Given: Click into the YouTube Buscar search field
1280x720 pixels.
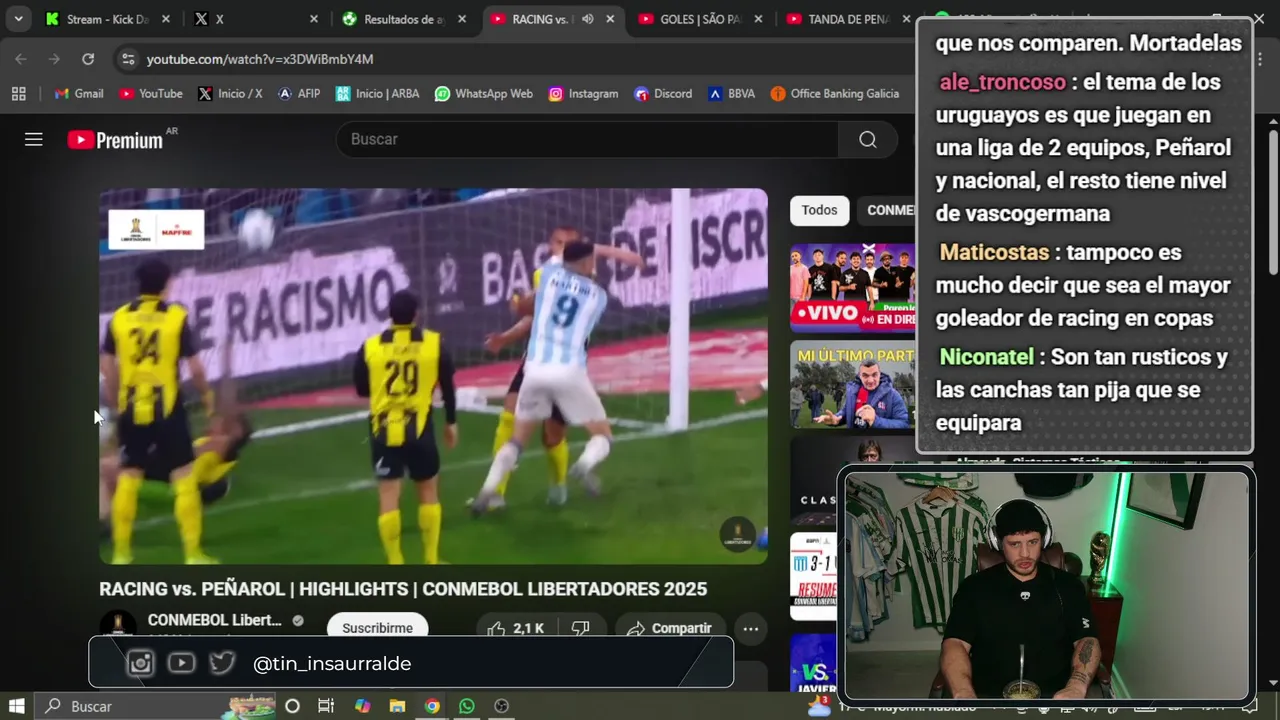Looking at the screenshot, I should click(x=588, y=139).
